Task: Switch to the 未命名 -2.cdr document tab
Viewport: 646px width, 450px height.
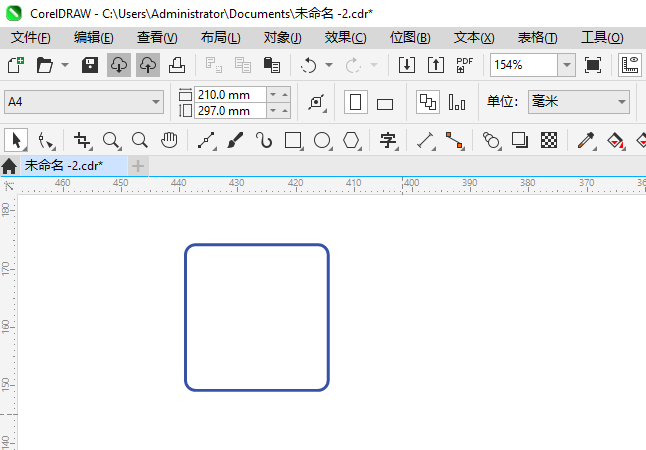Action: [x=74, y=166]
